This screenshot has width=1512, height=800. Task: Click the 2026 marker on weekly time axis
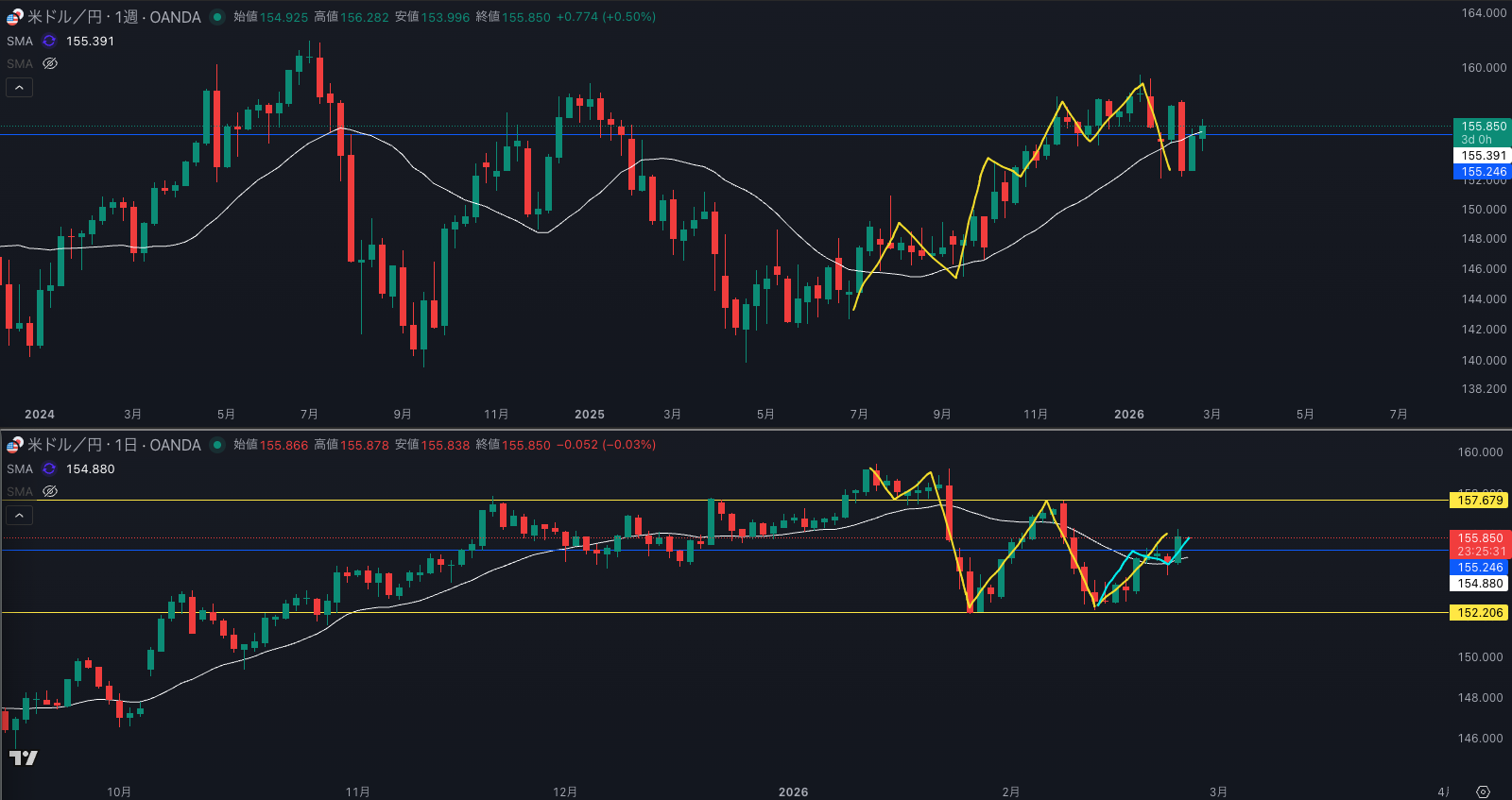pos(1128,415)
